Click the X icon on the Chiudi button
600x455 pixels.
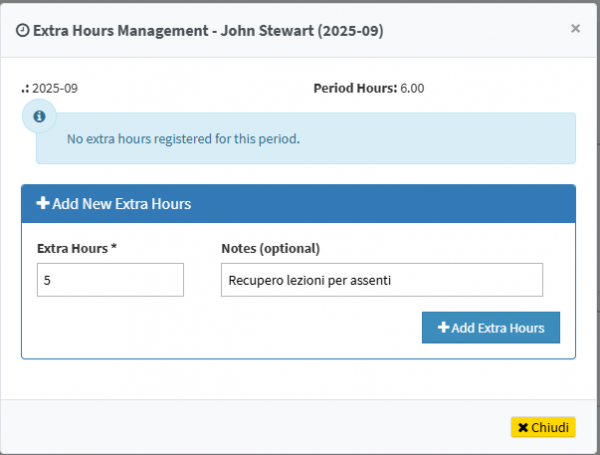coord(522,427)
